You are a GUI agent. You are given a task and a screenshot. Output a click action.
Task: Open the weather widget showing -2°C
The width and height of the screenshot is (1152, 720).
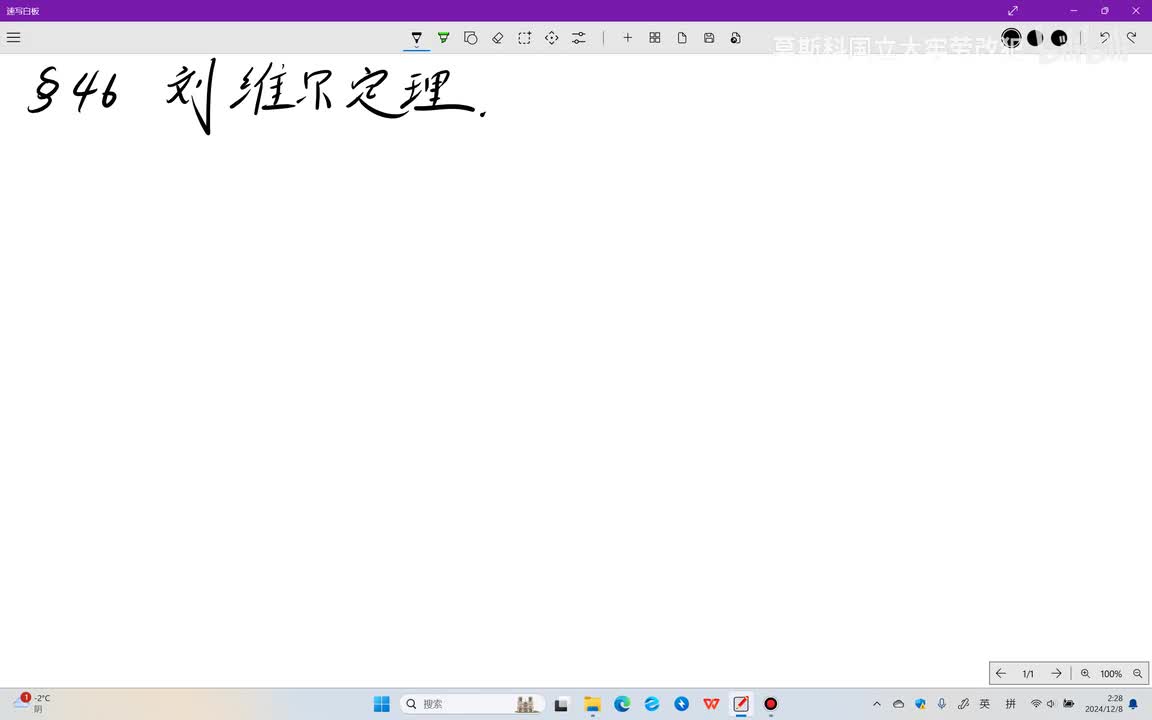(31, 703)
